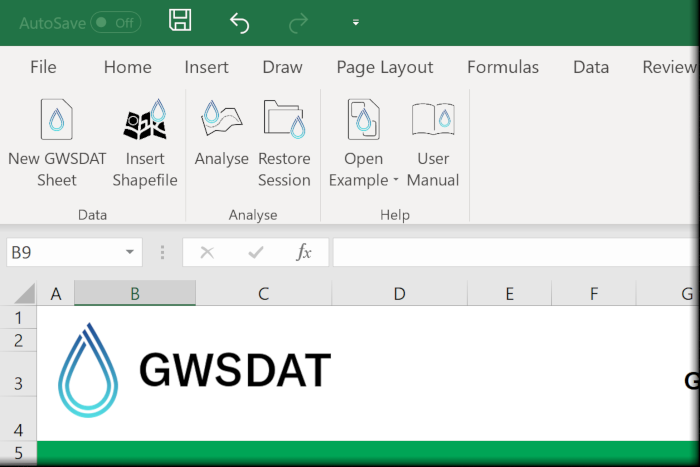Click the formula bar resize dots handle
The image size is (700, 467).
point(162,252)
